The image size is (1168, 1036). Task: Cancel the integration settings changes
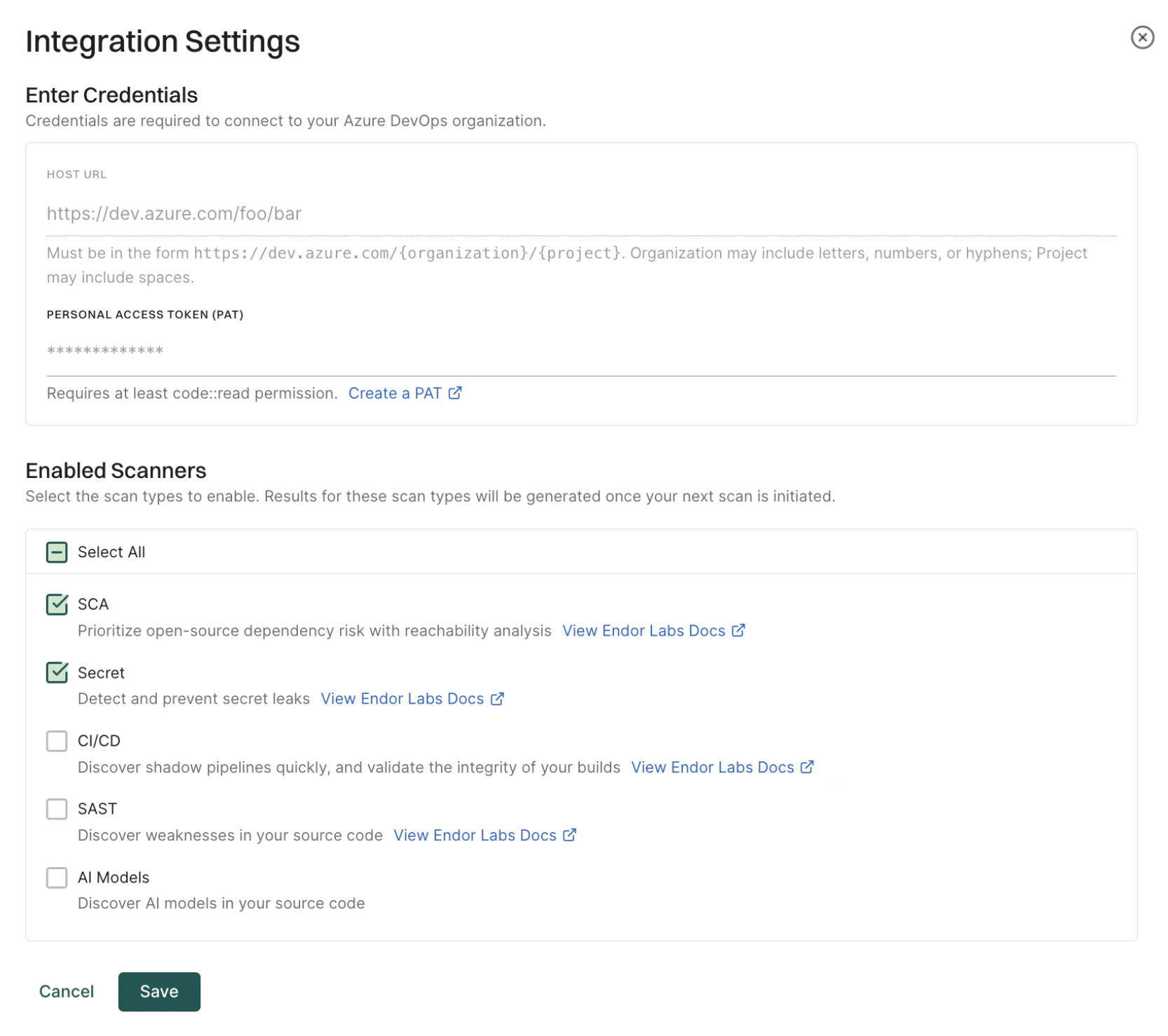tap(67, 991)
